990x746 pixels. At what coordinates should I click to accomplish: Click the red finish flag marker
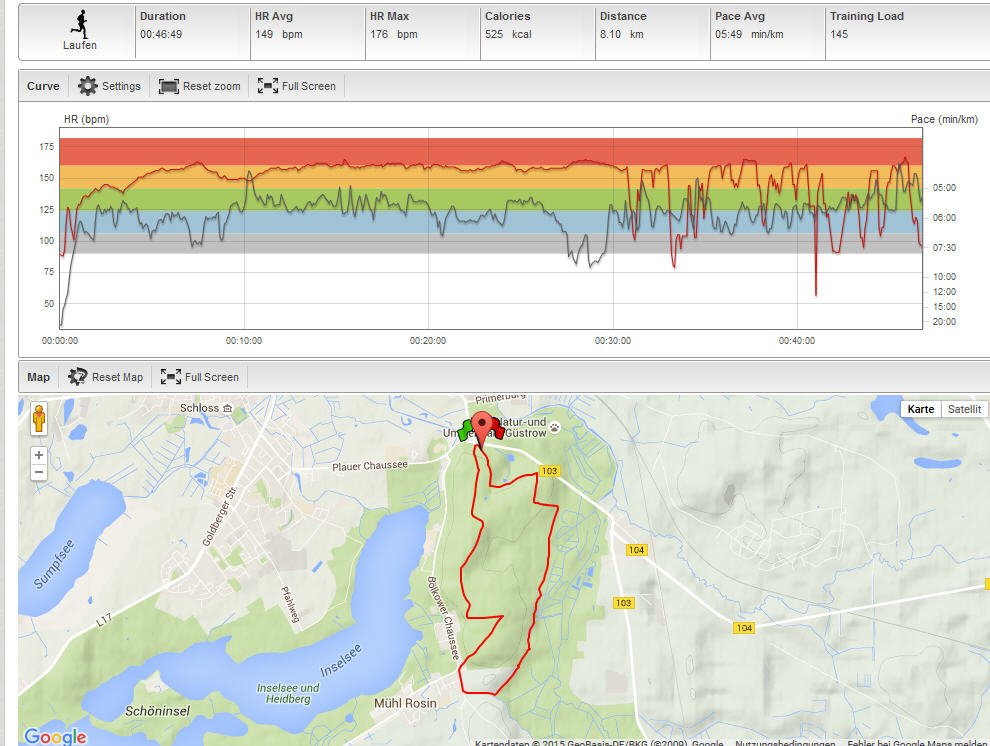498,428
